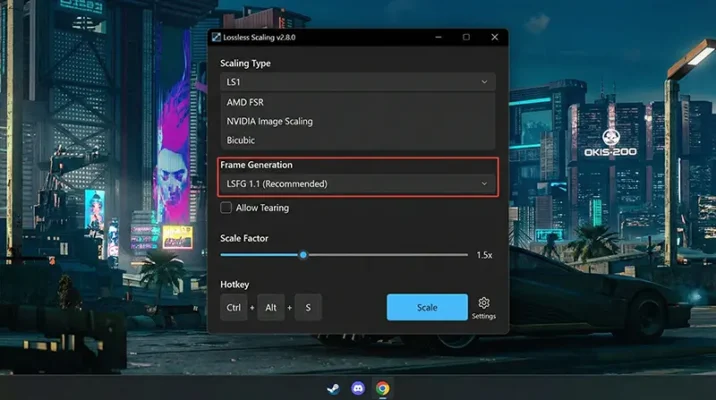Click the Lossless Scaling v2.8.0 title text
716x400 pixels.
coord(259,37)
